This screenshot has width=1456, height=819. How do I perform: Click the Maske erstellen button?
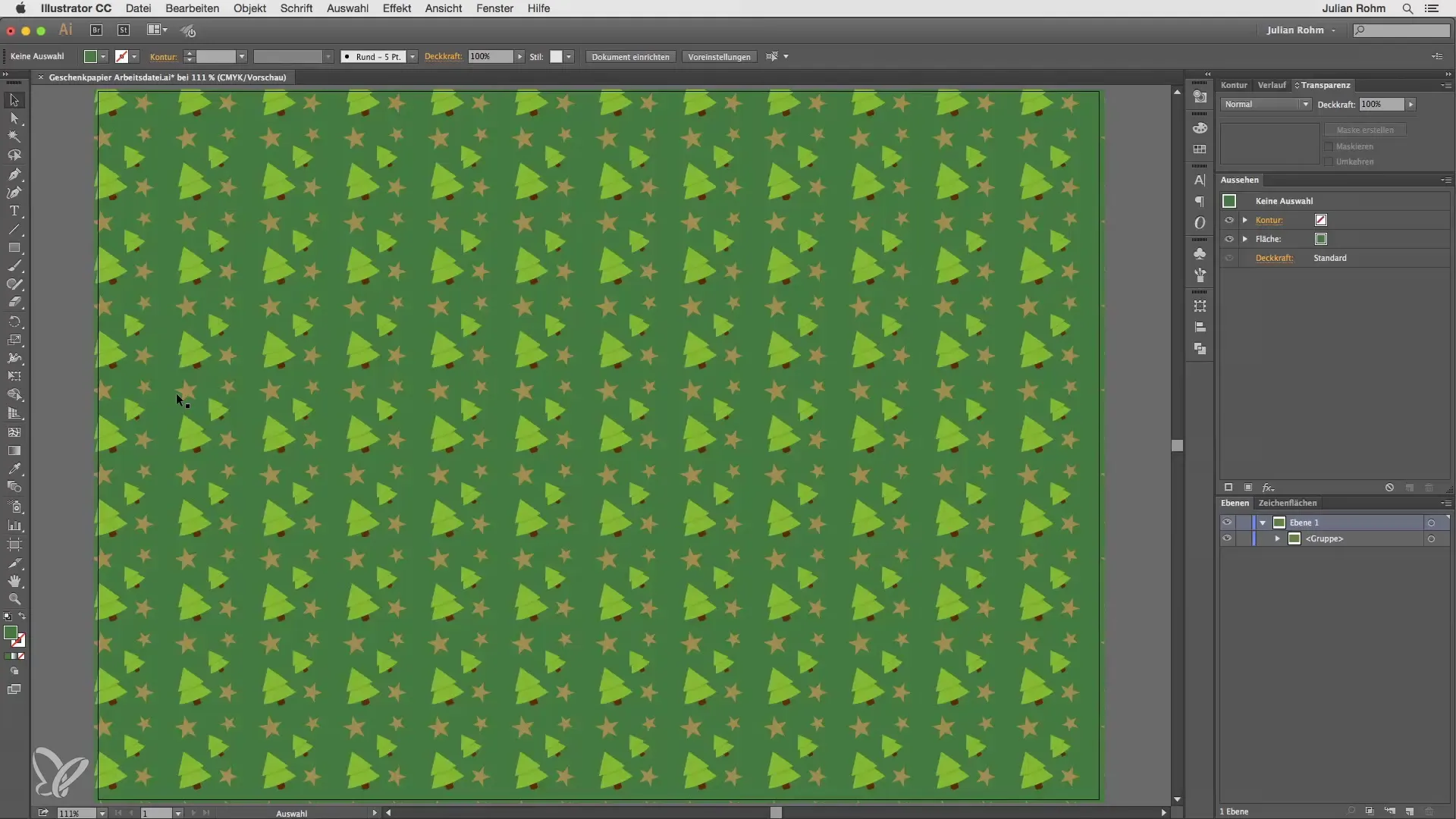tap(1365, 130)
